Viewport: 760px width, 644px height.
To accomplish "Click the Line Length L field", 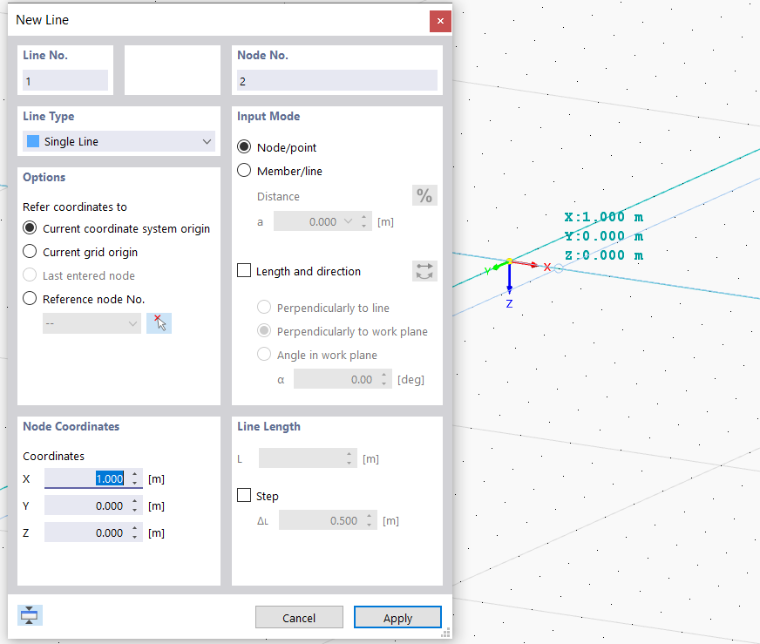I will coord(308,458).
